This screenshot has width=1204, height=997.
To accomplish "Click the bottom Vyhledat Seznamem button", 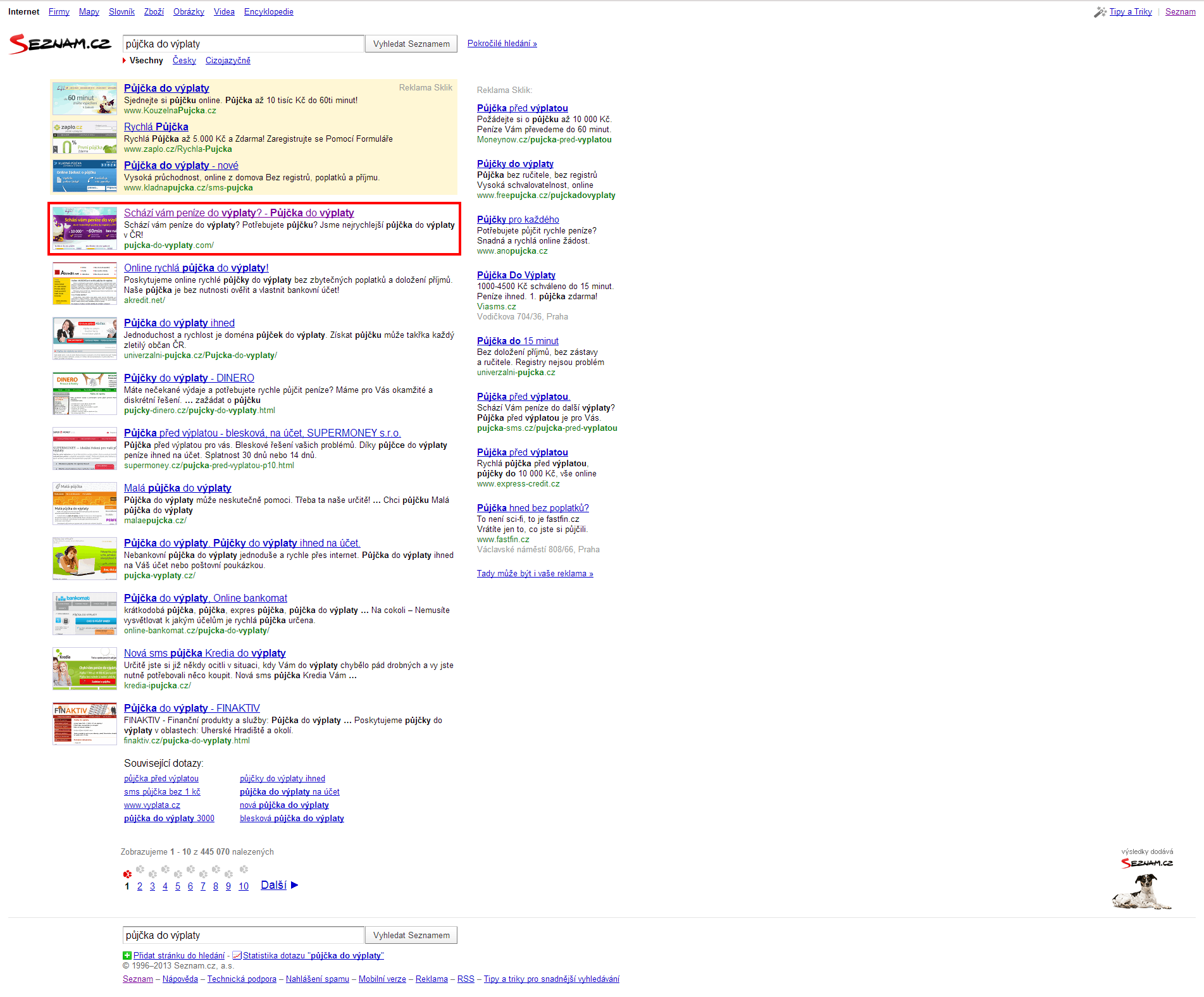I will pyautogui.click(x=411, y=935).
